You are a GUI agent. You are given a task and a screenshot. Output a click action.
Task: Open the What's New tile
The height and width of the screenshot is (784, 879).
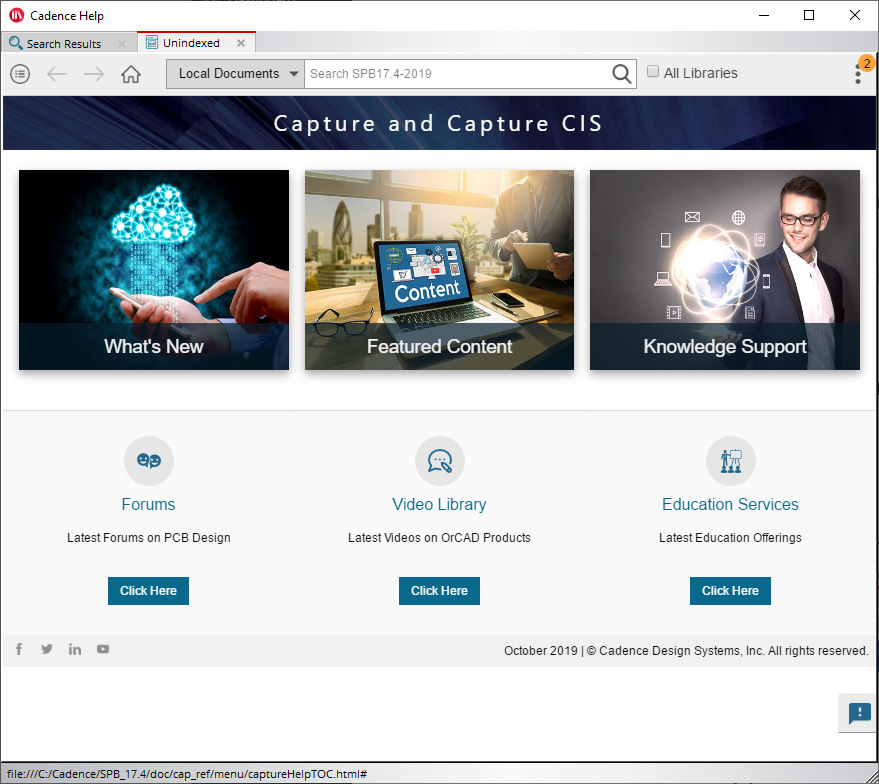[154, 270]
